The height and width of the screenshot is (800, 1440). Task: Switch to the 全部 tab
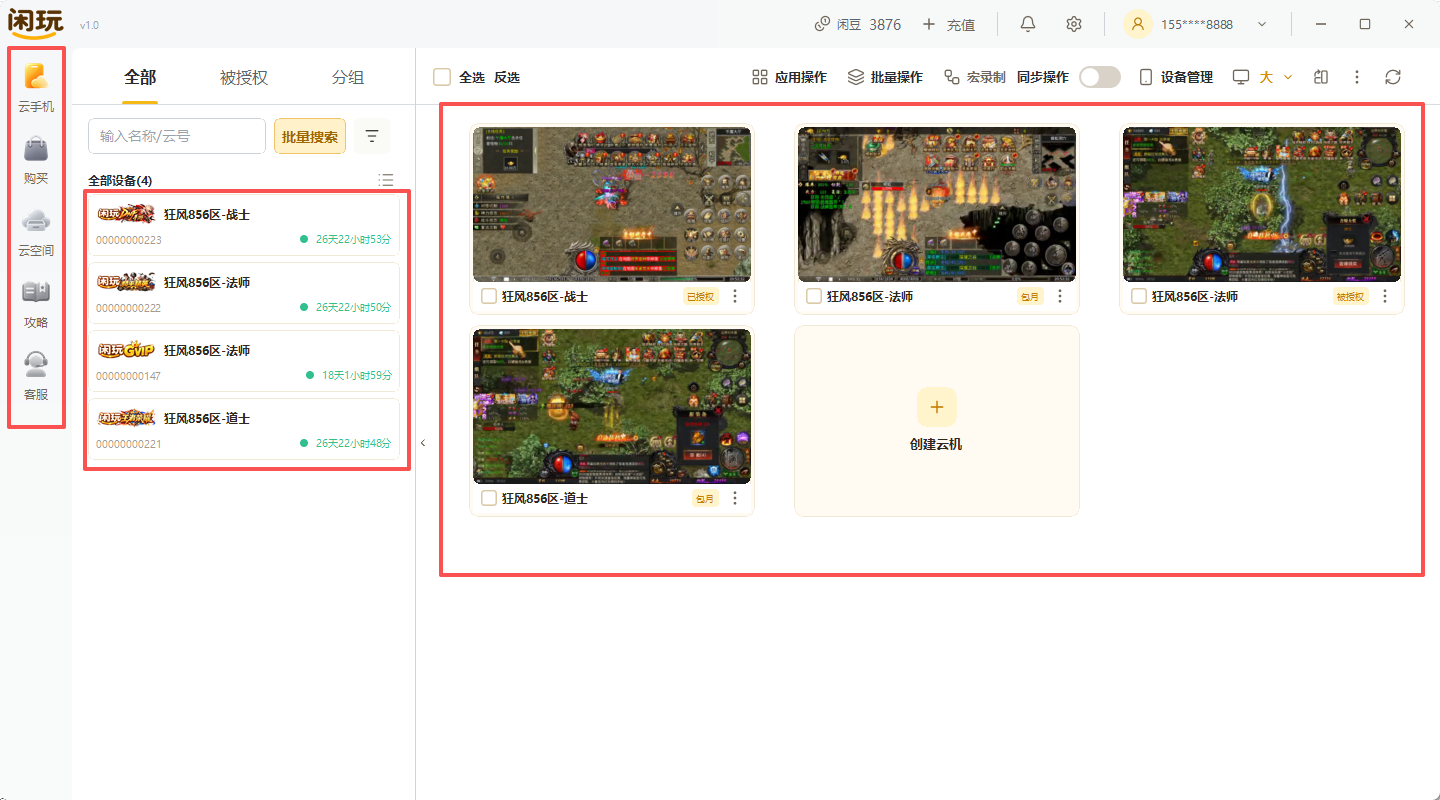140,78
